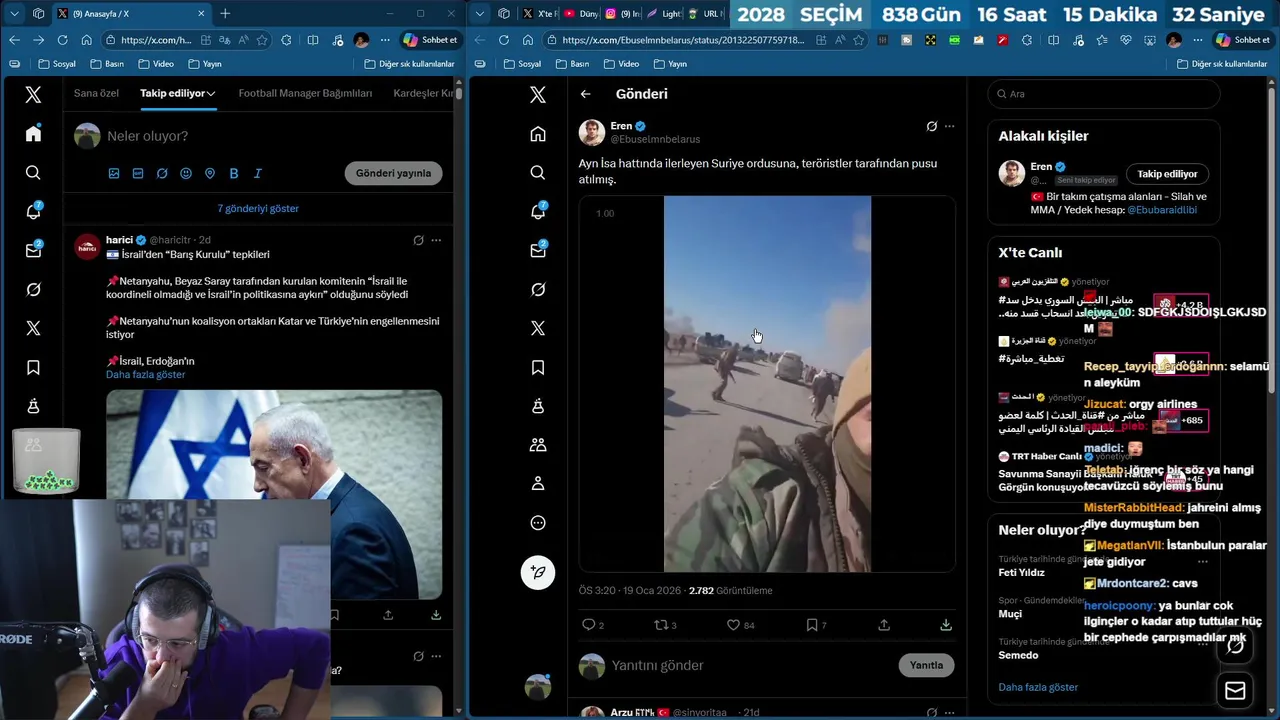The height and width of the screenshot is (720, 1280).
Task: Open left browser settings and more menu
Action: click(x=385, y=40)
